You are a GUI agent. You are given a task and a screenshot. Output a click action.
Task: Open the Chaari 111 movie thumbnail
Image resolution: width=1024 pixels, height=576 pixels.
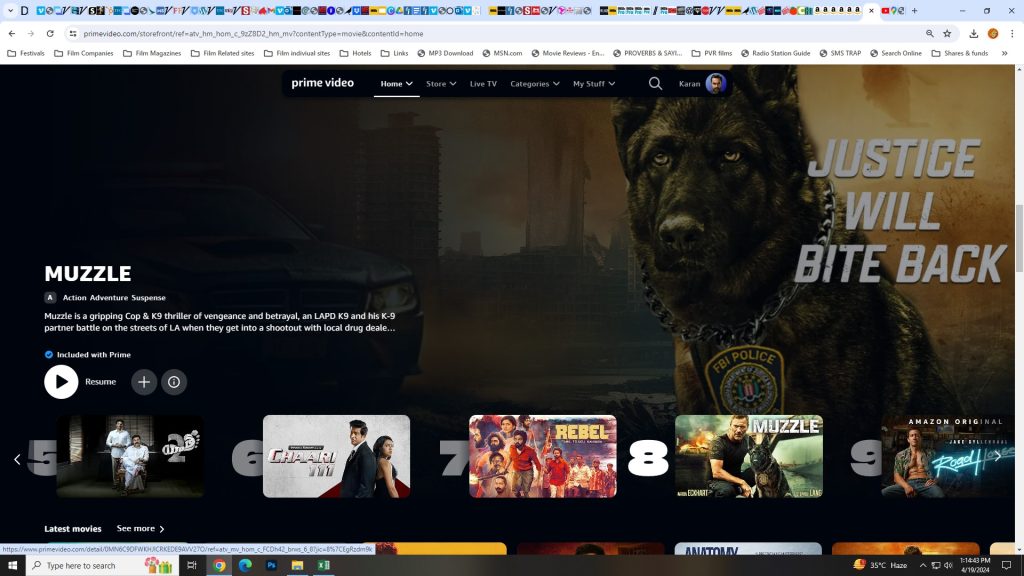[336, 456]
